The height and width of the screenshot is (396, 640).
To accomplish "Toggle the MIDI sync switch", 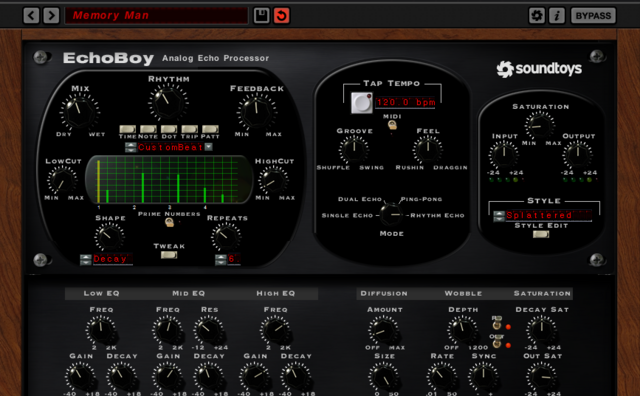I will [392, 125].
